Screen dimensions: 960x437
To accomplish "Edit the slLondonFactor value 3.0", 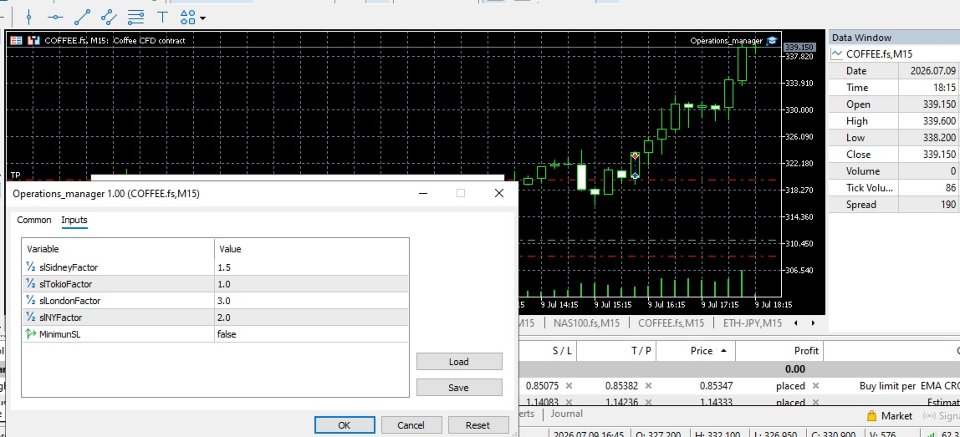I will pos(312,301).
